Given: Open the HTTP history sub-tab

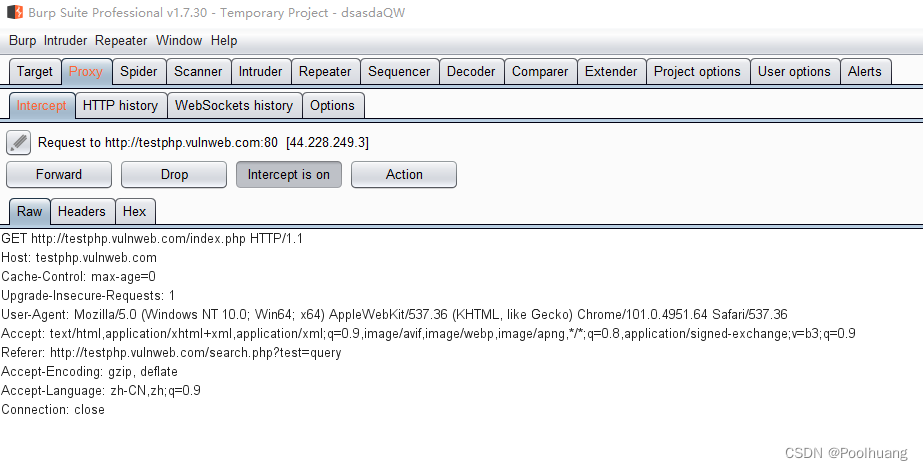Looking at the screenshot, I should click(x=121, y=105).
